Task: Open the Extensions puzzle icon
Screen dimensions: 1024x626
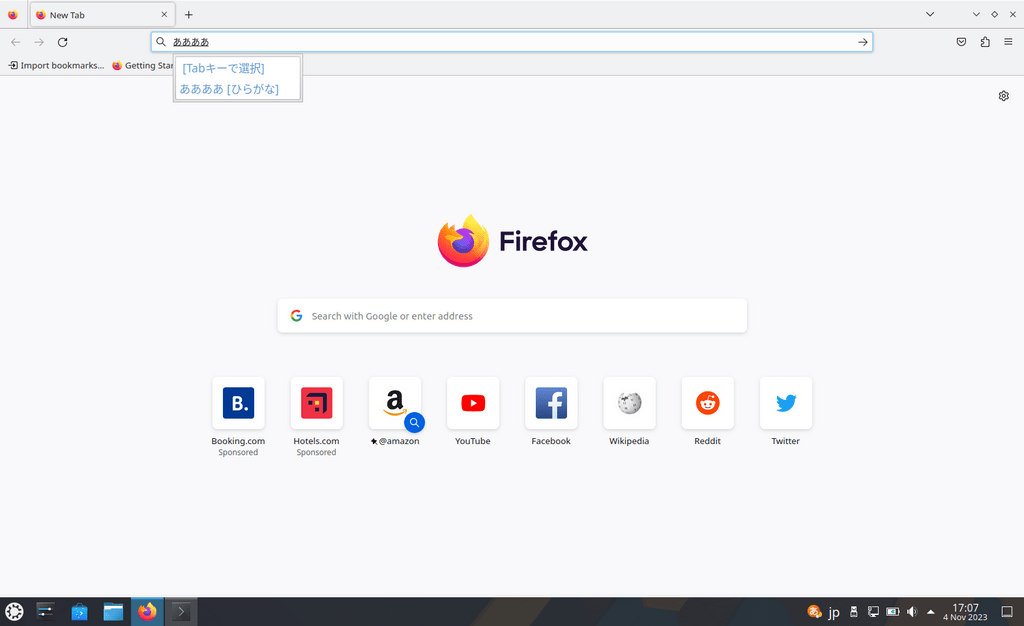Action: (985, 42)
